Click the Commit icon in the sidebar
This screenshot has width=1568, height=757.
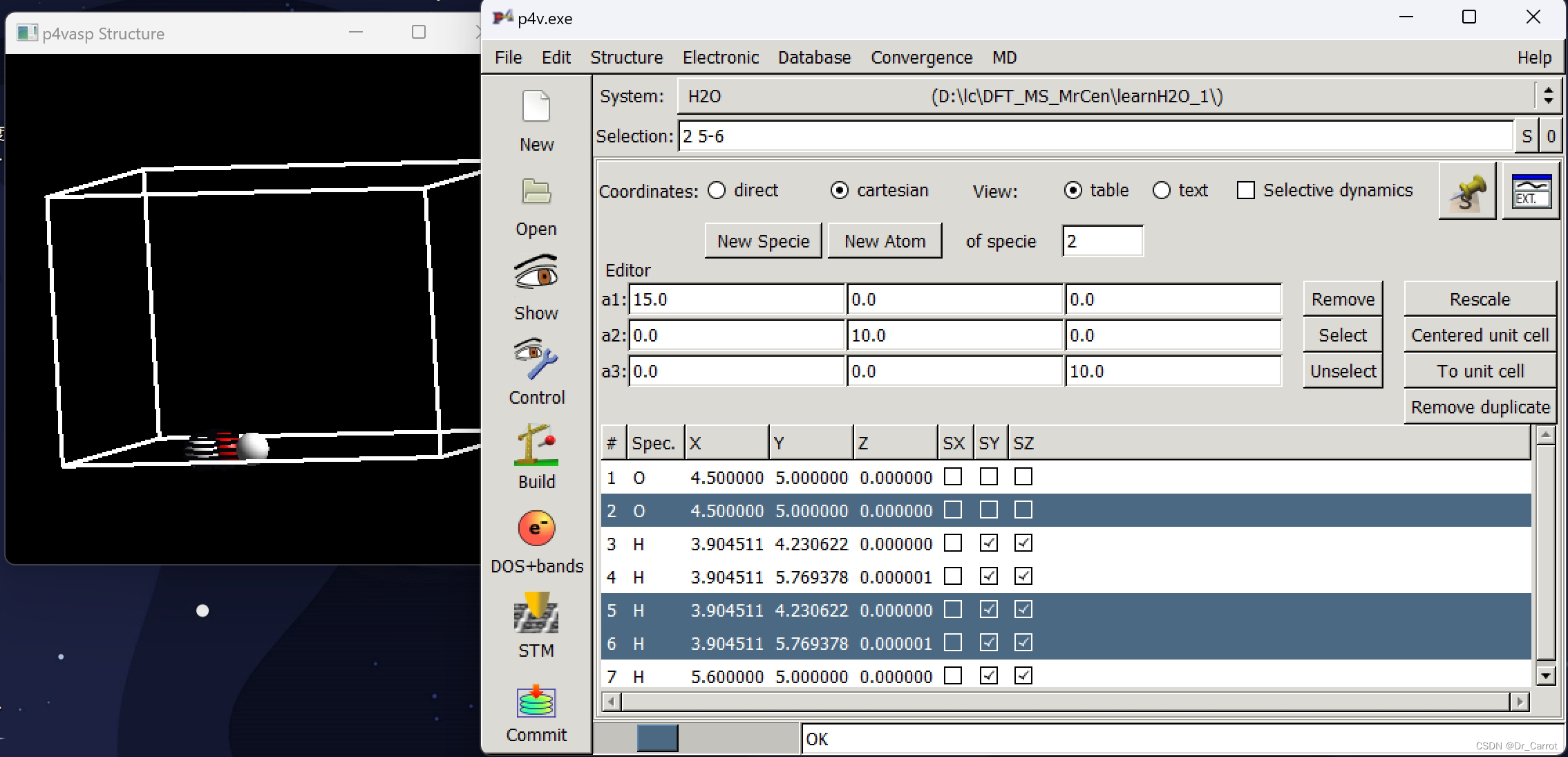pyautogui.click(x=536, y=702)
